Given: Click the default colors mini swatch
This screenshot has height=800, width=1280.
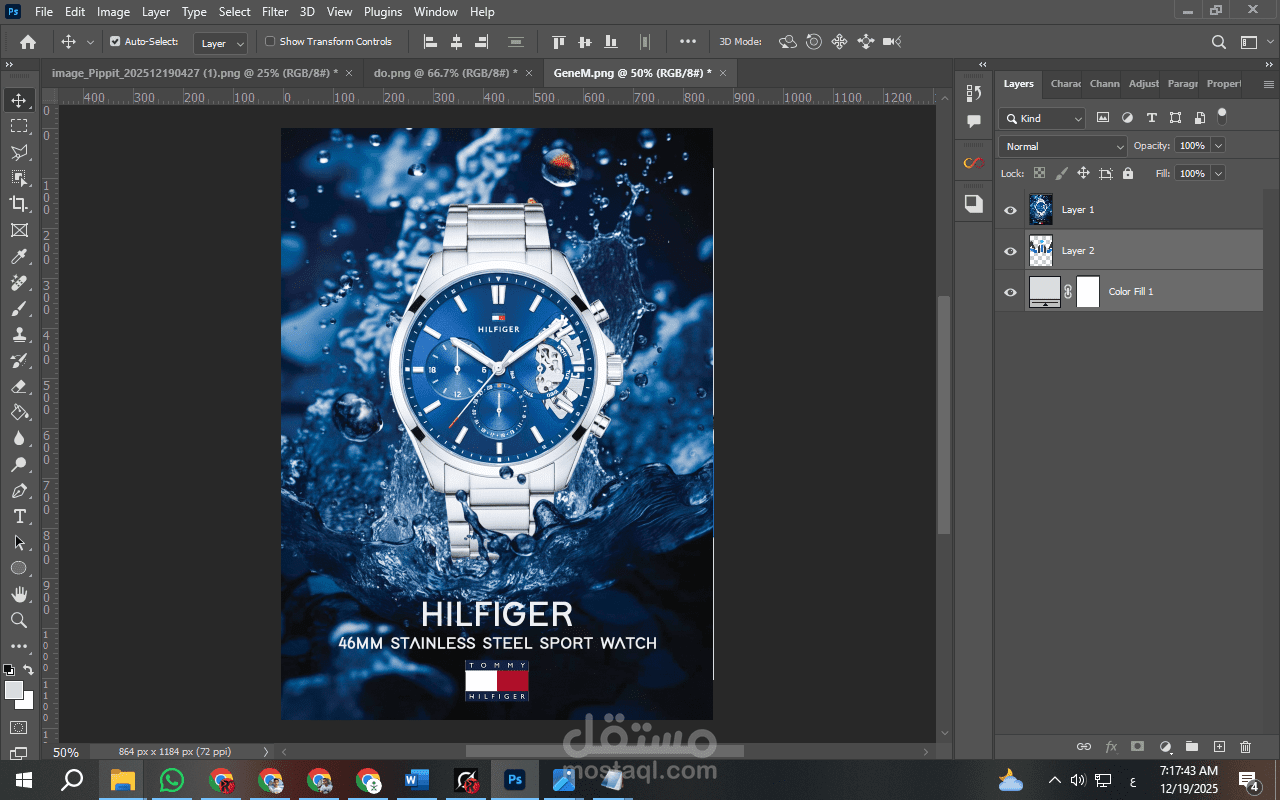Looking at the screenshot, I should [x=9, y=670].
